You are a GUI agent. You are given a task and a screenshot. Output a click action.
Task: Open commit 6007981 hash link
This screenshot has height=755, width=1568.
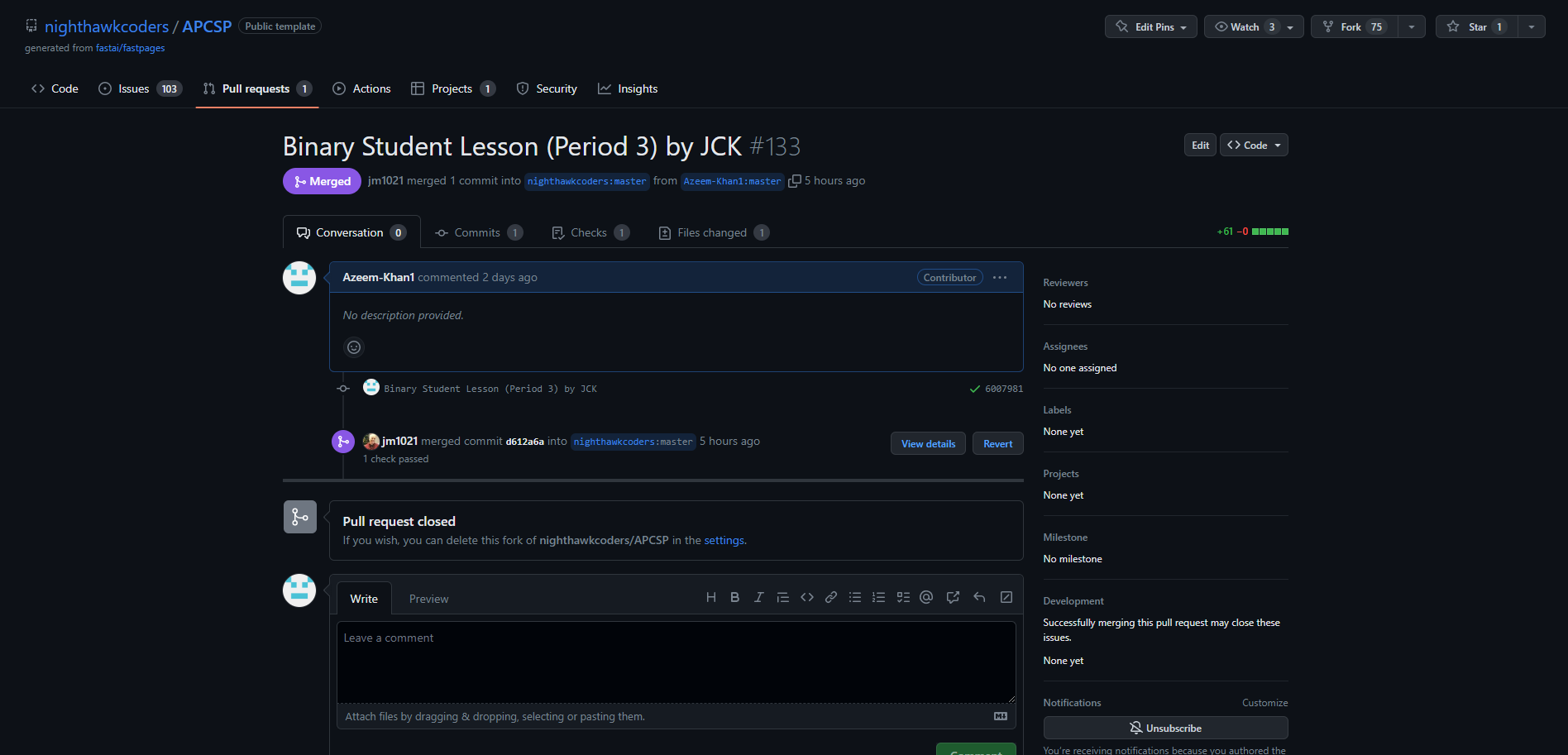(x=1004, y=389)
